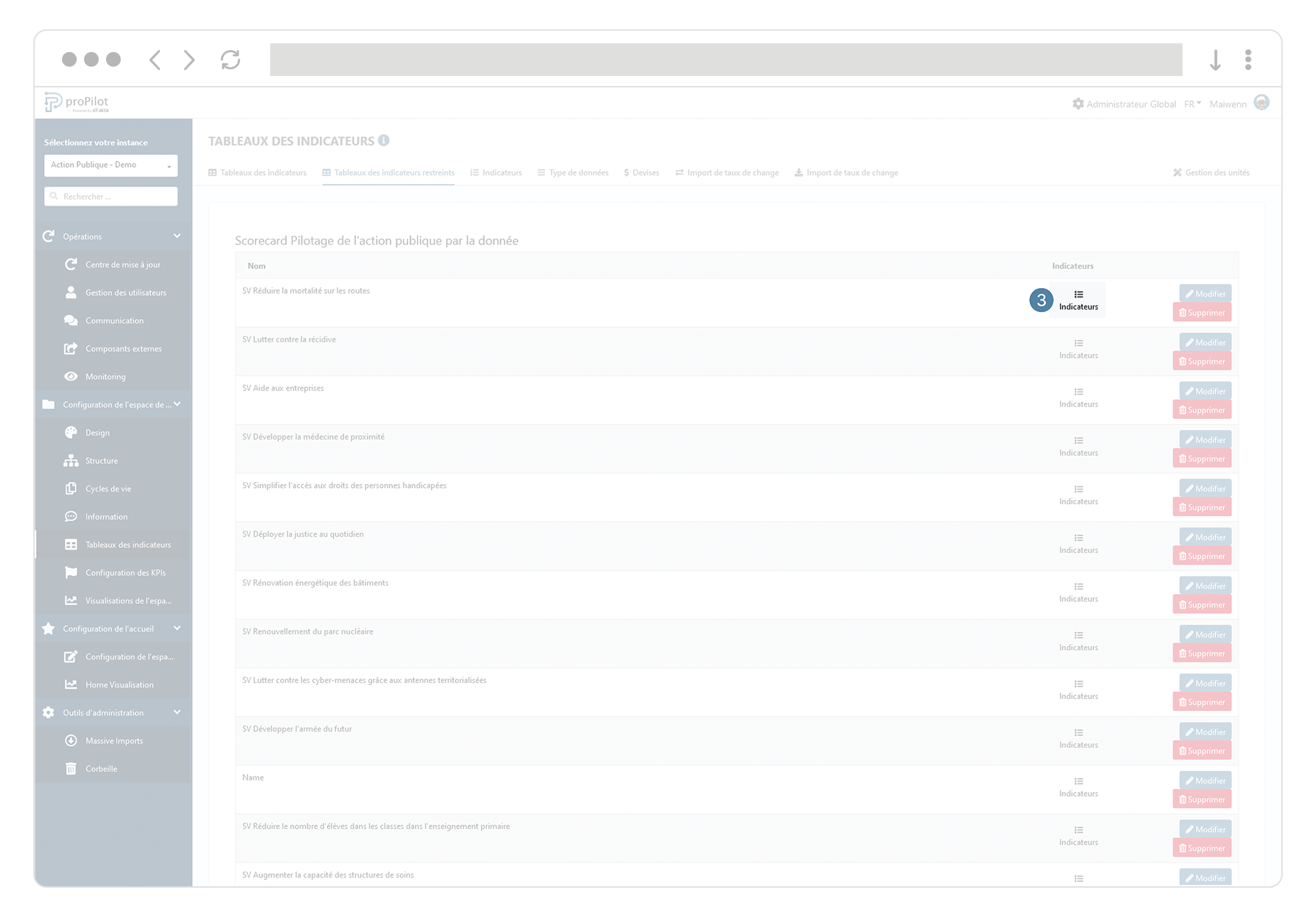Open the Monitoring section

coord(107,376)
